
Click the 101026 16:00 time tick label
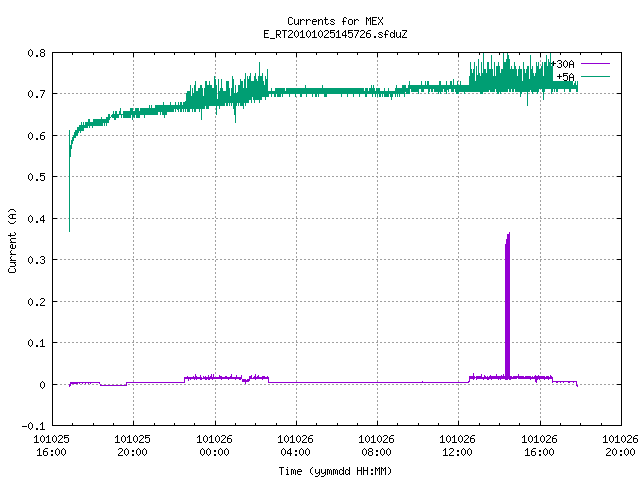click(x=539, y=446)
